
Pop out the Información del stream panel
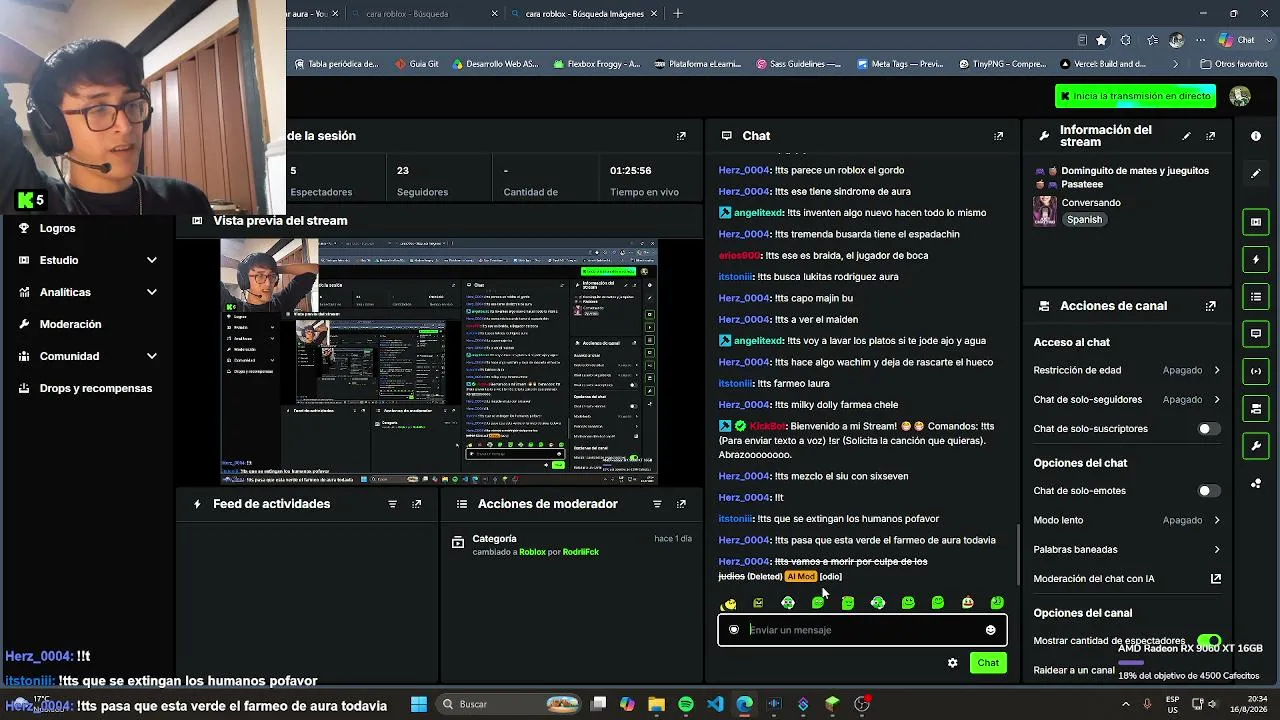point(1211,136)
